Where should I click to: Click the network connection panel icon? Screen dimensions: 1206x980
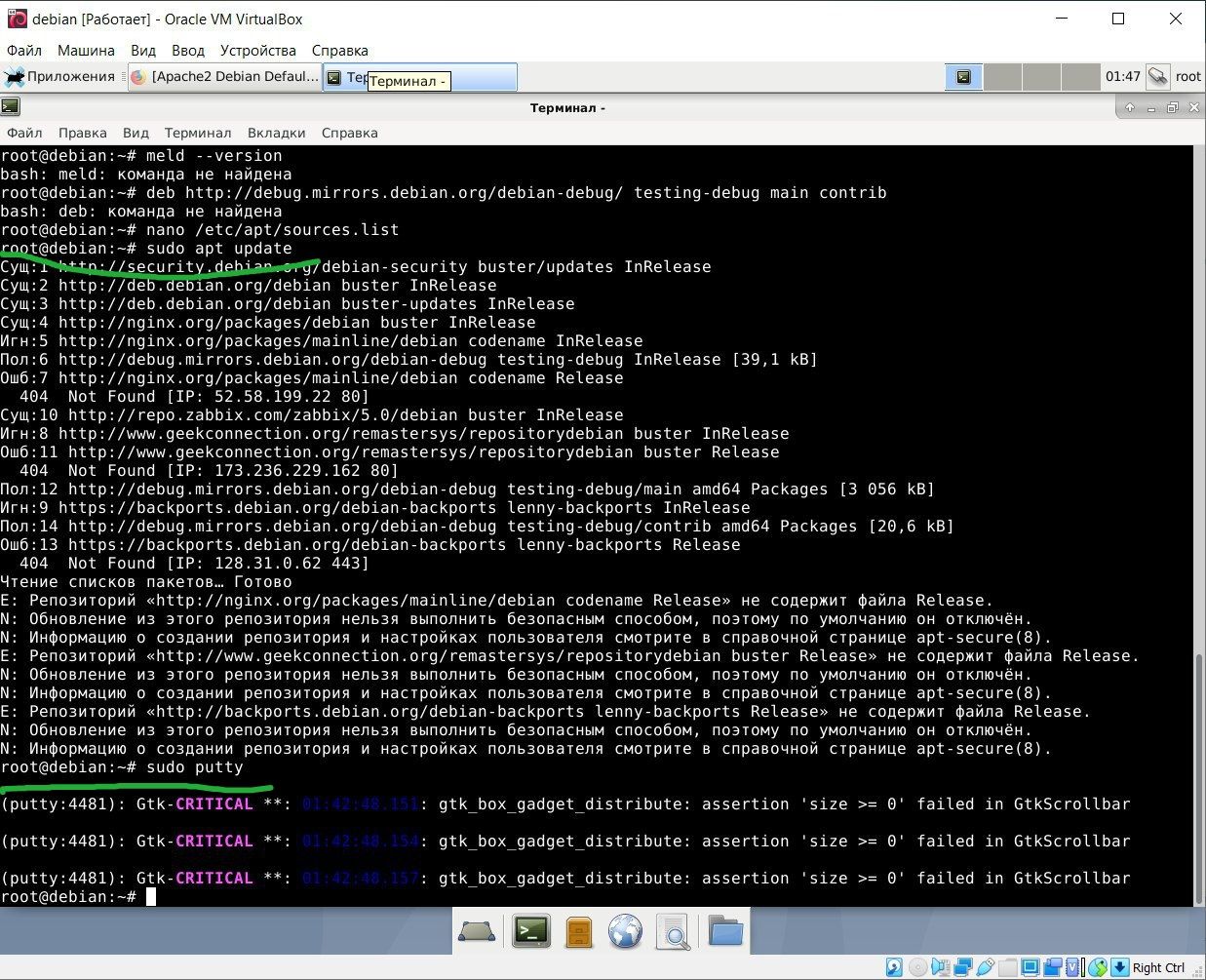(1157, 76)
